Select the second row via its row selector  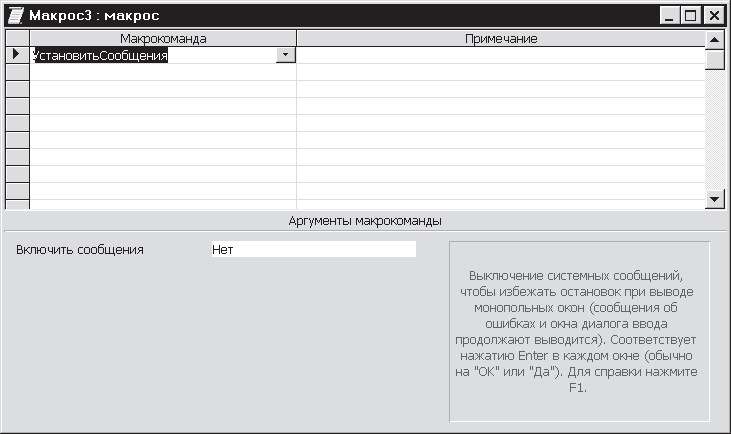coord(17,73)
